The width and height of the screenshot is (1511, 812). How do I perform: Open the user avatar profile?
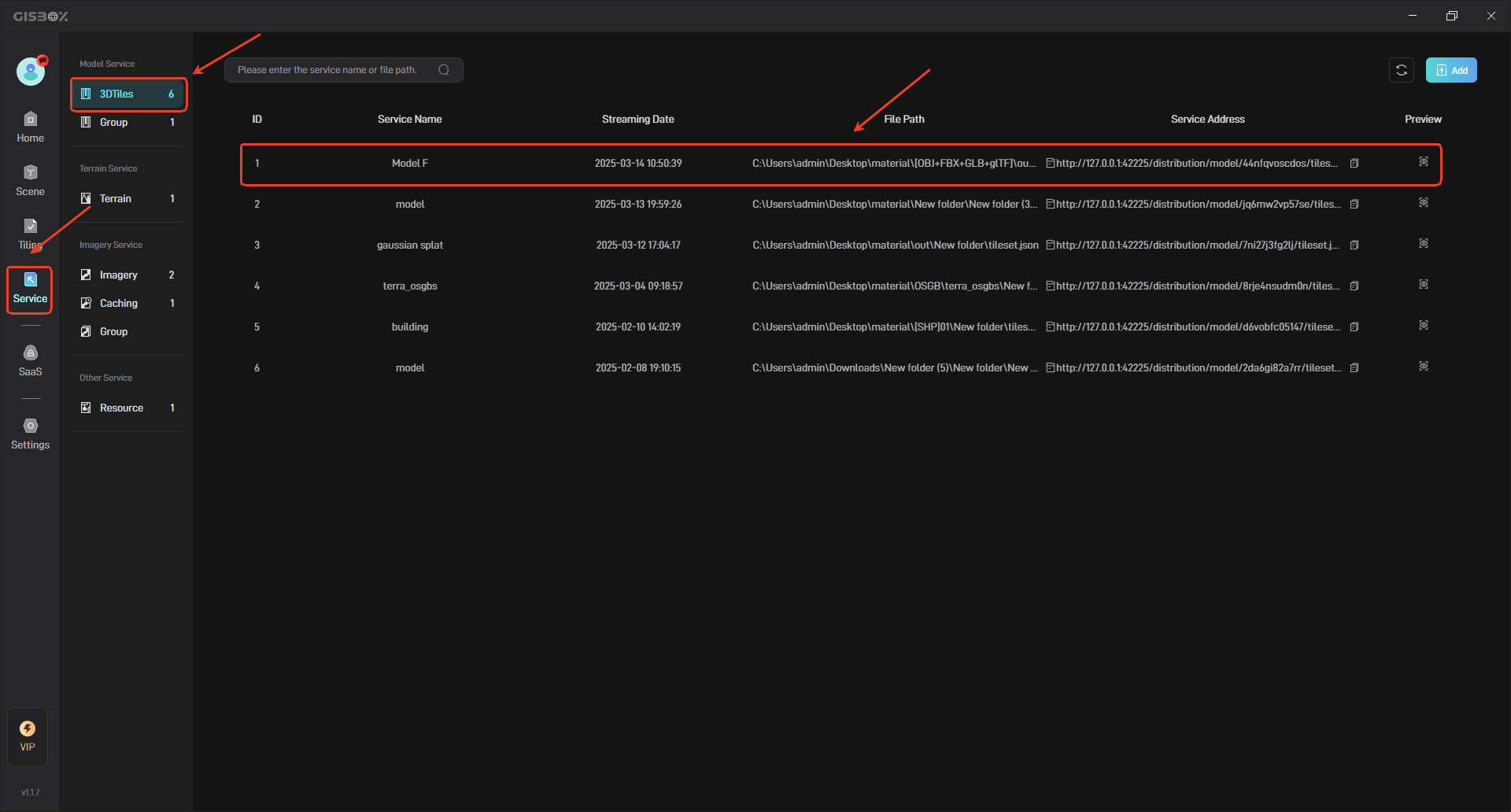(31, 72)
